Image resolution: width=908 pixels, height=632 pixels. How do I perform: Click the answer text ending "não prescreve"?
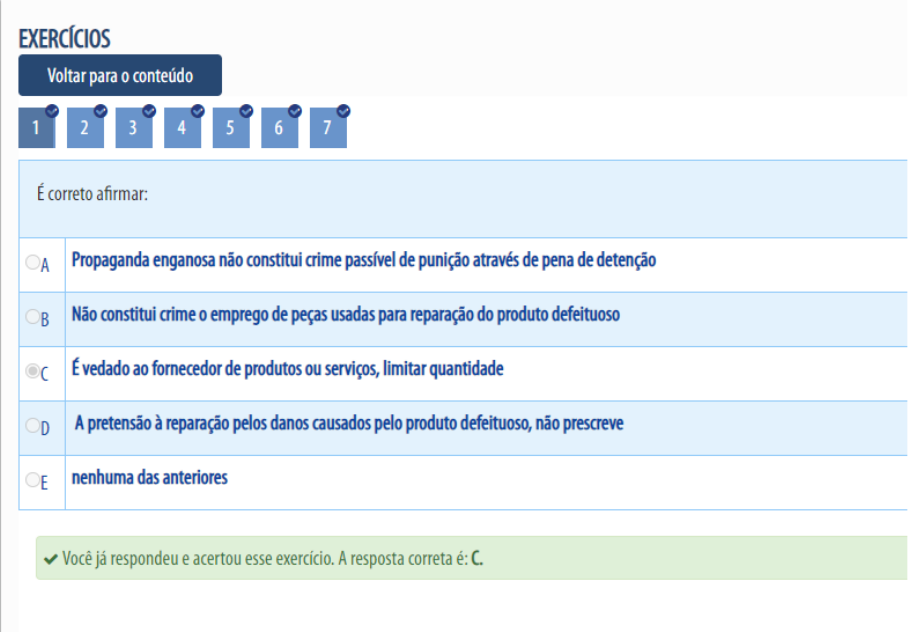click(349, 423)
